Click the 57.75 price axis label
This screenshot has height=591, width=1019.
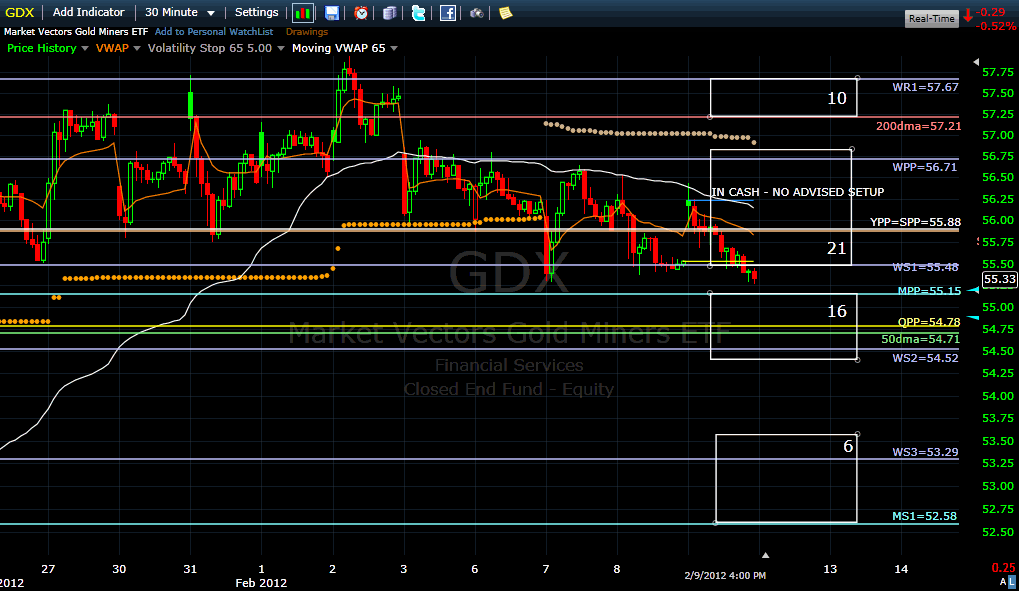point(999,72)
